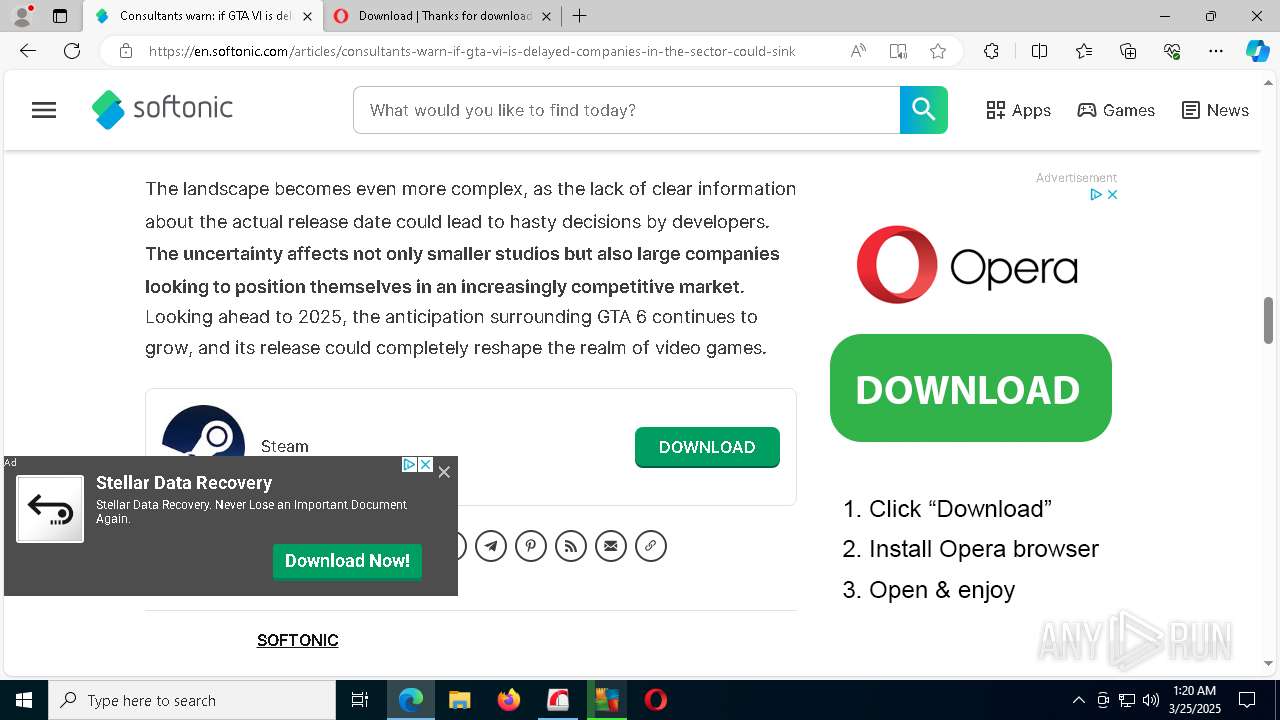Share the article via Telegram icon
The height and width of the screenshot is (720, 1280).
[491, 546]
